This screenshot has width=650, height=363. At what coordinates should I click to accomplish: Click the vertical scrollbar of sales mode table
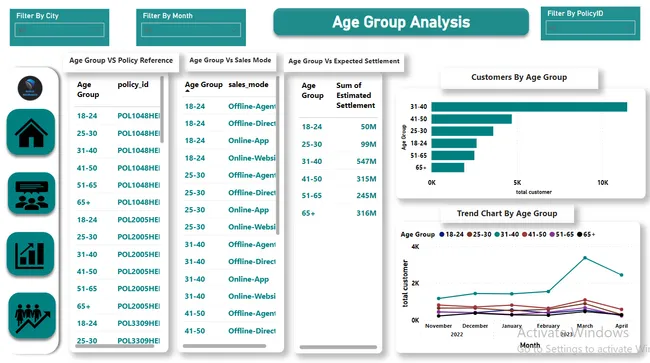tap(277, 155)
